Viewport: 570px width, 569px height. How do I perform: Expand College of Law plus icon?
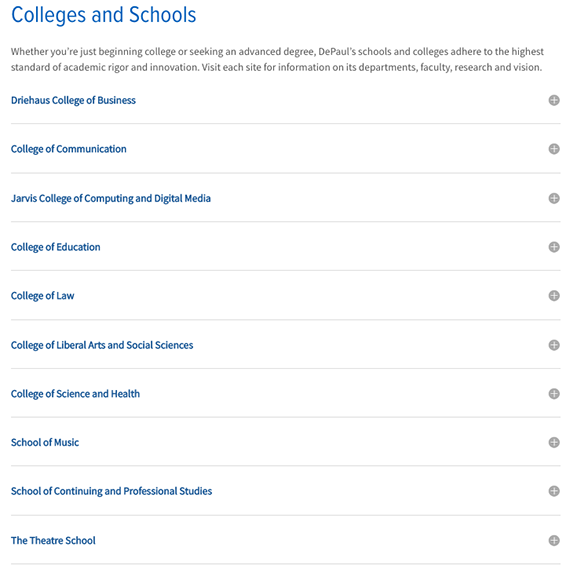click(554, 296)
